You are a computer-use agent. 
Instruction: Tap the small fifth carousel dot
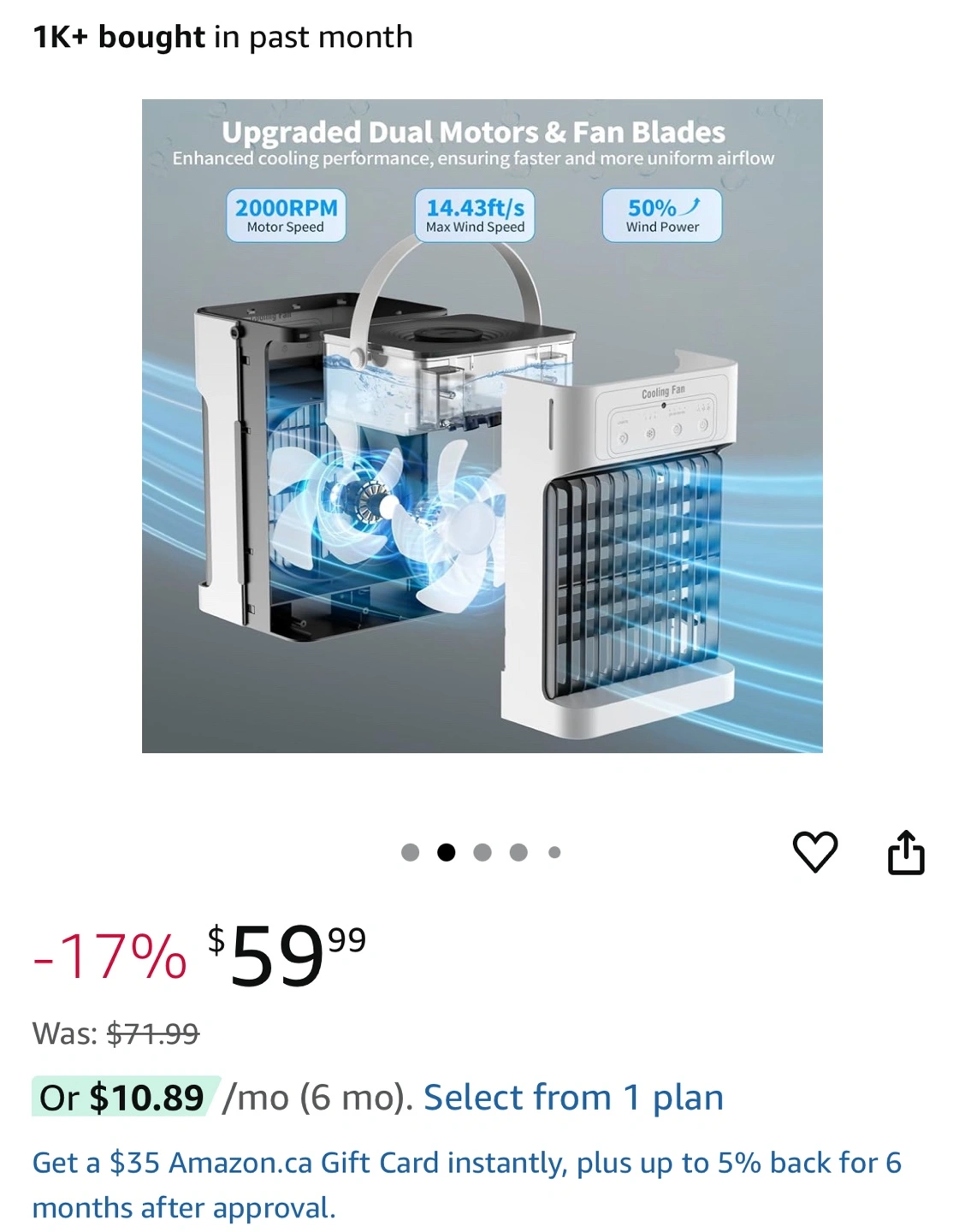554,852
